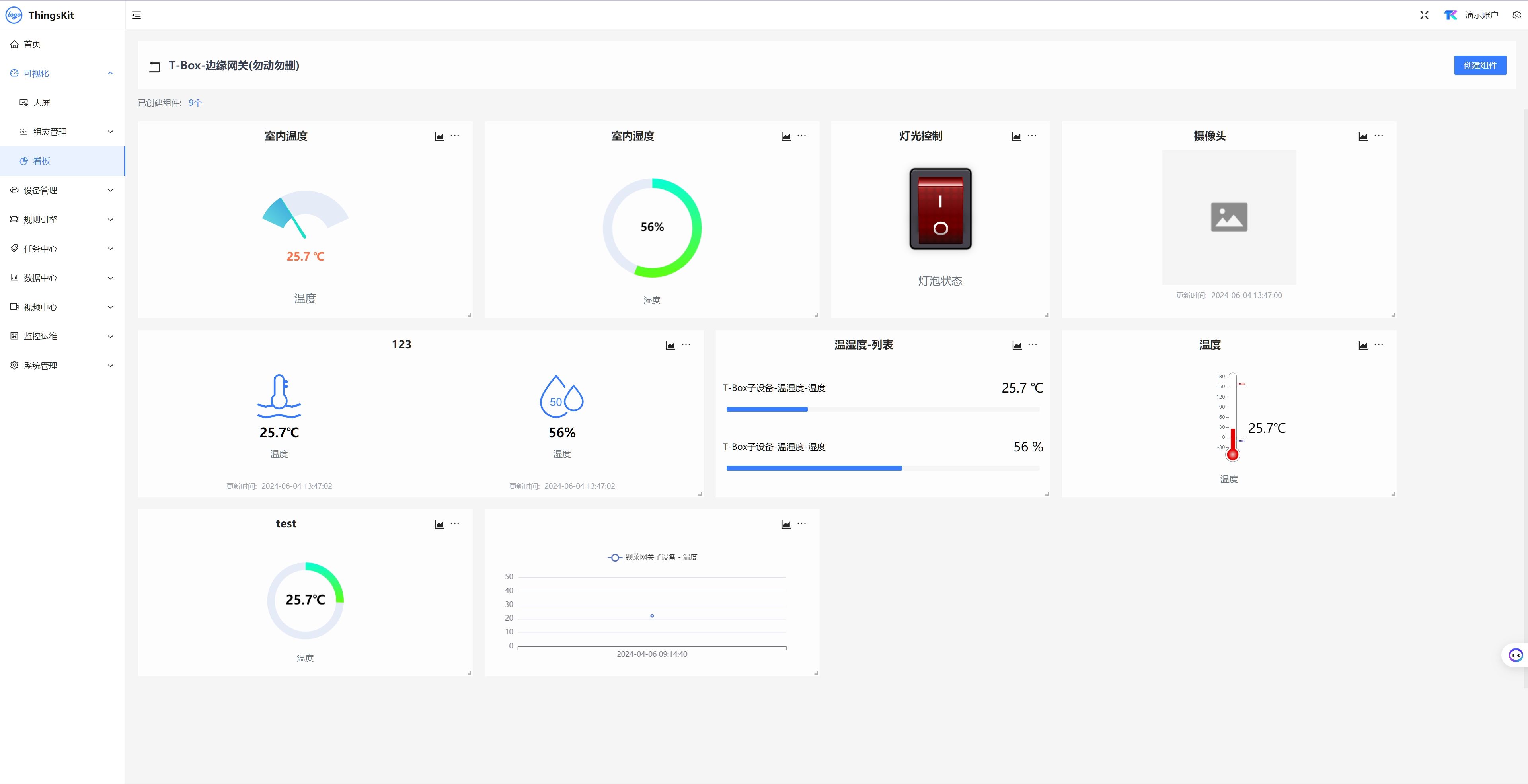1528x784 pixels.
Task: Enter fullscreen mode via top-right icon
Action: click(1424, 15)
